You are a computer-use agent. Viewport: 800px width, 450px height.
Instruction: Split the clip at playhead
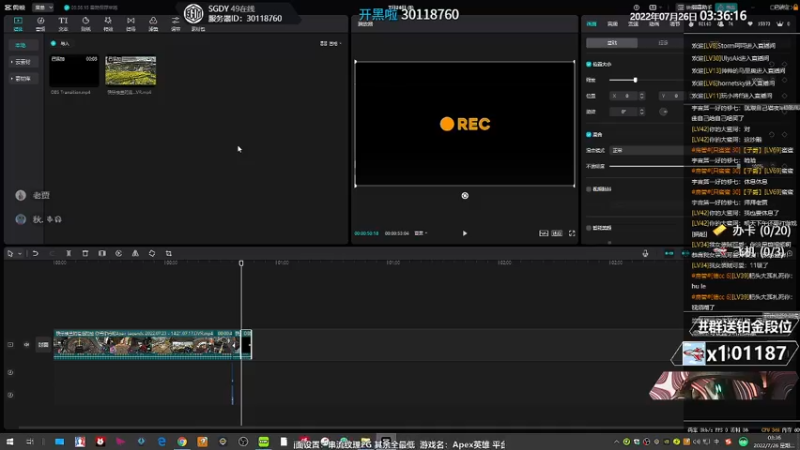coord(68,254)
